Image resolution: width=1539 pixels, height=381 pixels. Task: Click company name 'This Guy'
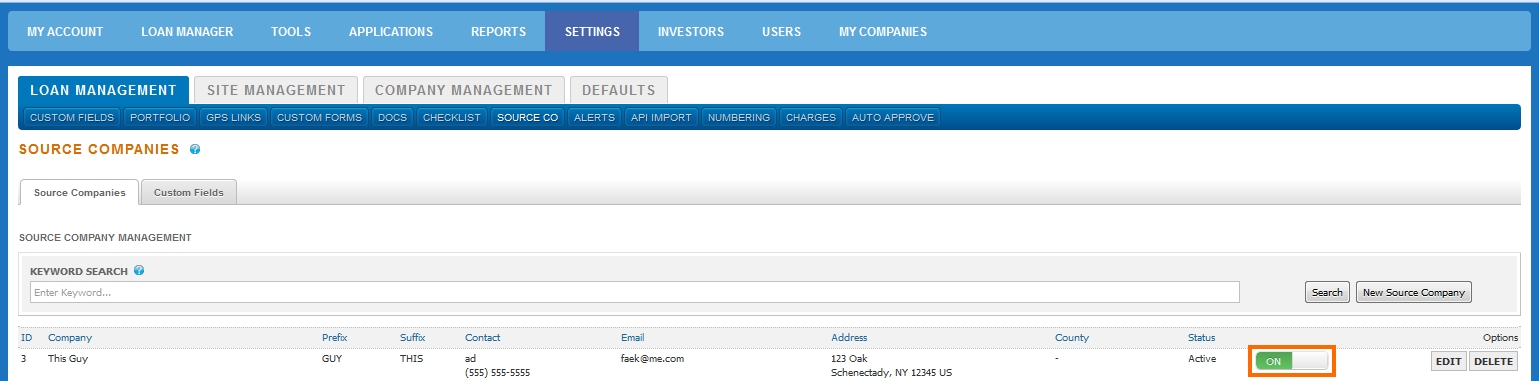point(69,358)
